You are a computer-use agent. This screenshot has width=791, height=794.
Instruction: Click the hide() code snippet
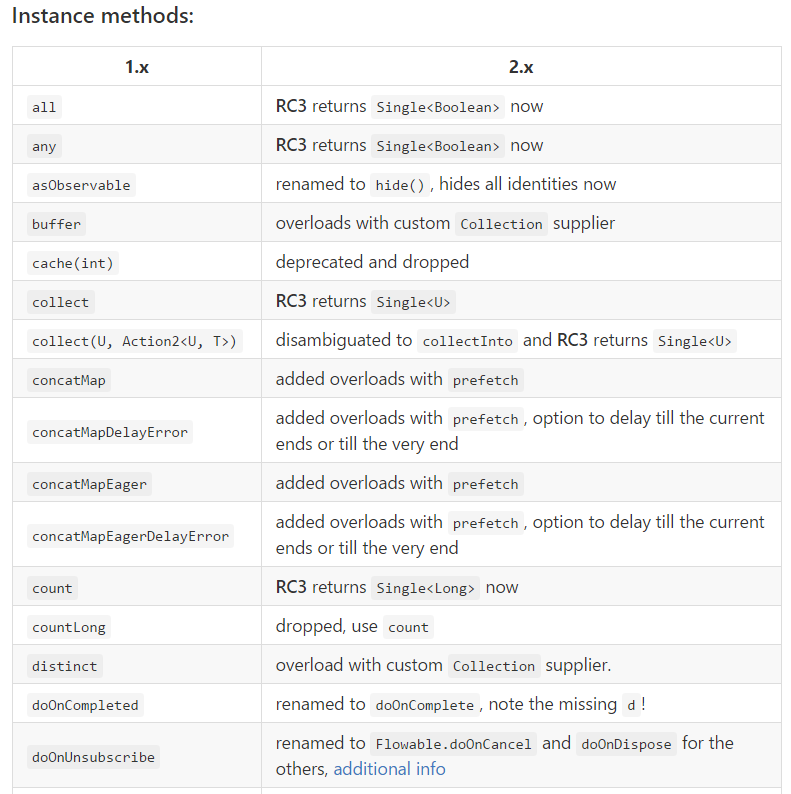point(400,185)
